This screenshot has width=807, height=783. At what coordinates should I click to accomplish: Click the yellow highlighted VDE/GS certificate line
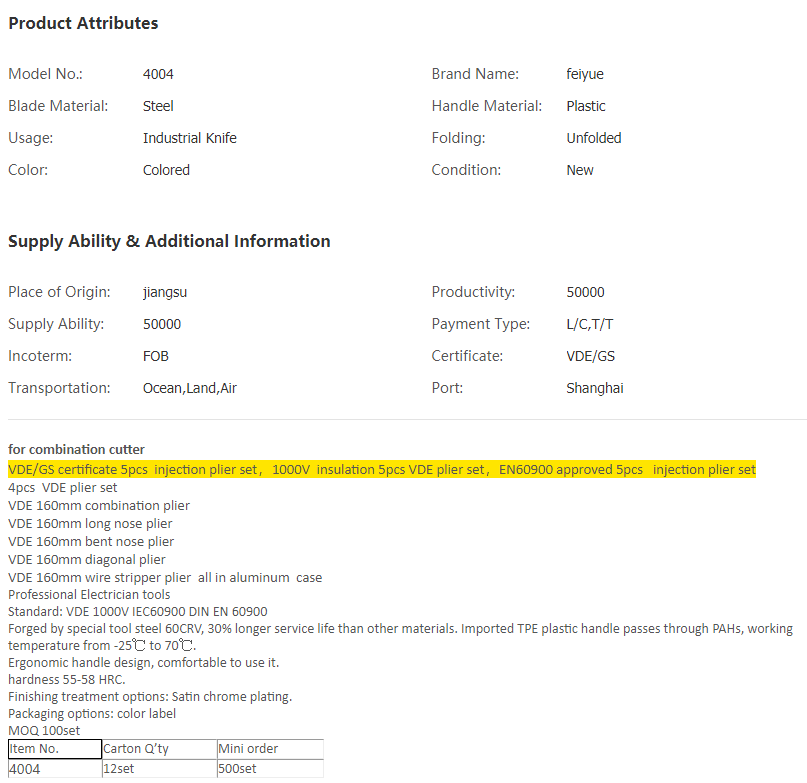[381, 469]
